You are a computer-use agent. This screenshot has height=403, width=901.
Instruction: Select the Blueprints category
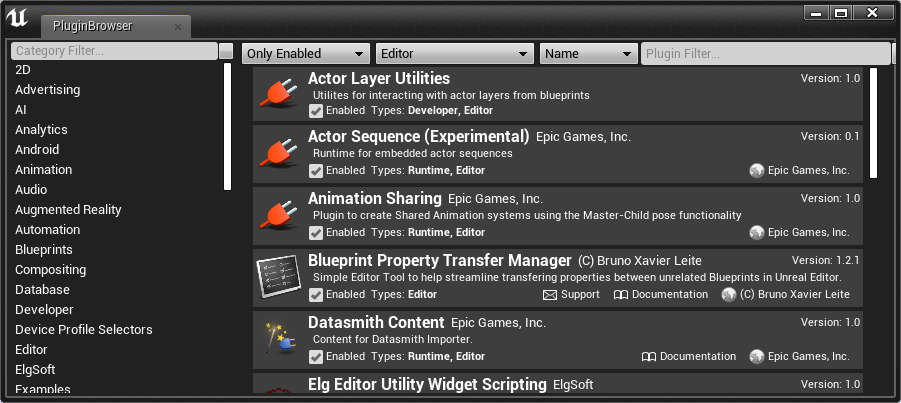(44, 250)
